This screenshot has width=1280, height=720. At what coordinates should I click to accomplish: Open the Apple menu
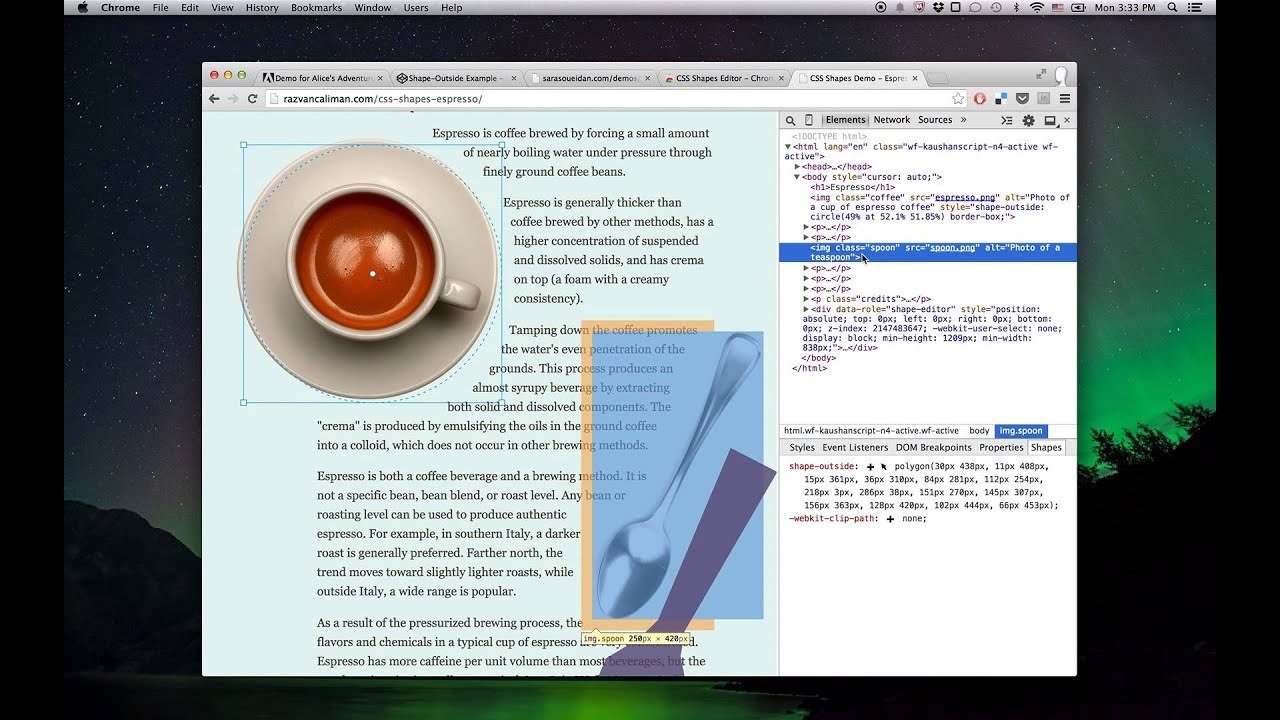coord(82,7)
